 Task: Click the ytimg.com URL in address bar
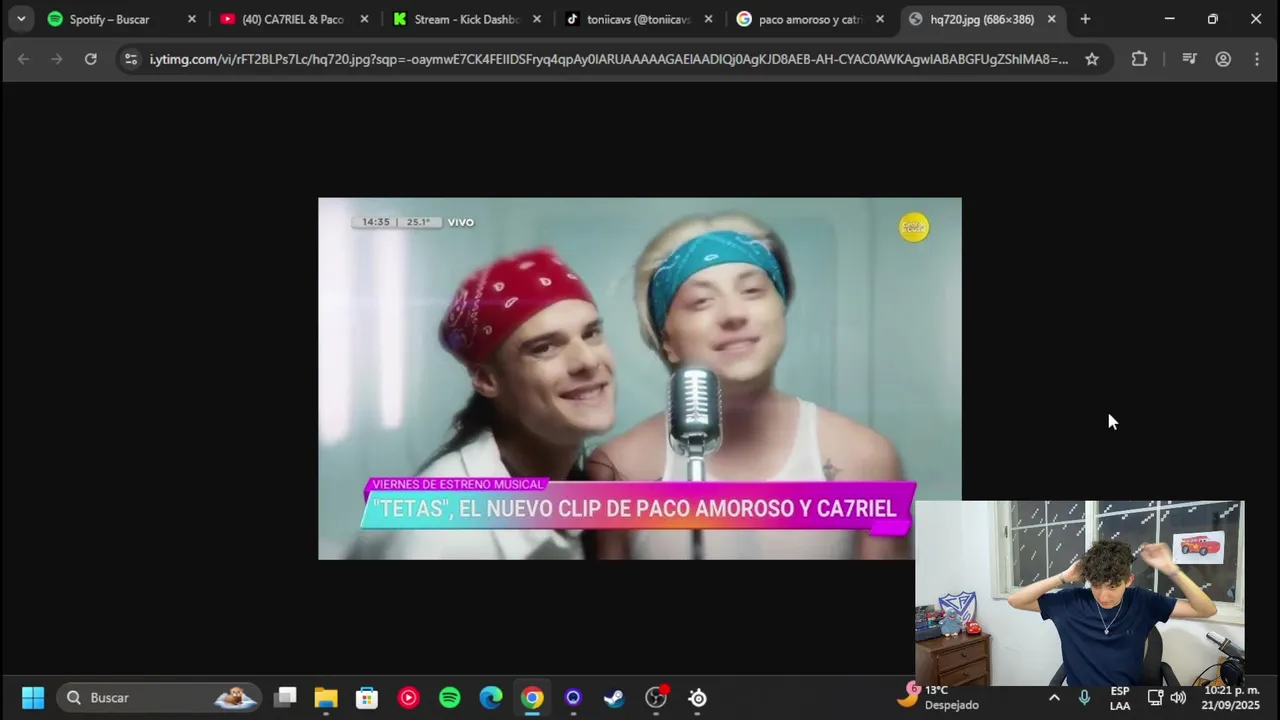point(608,59)
